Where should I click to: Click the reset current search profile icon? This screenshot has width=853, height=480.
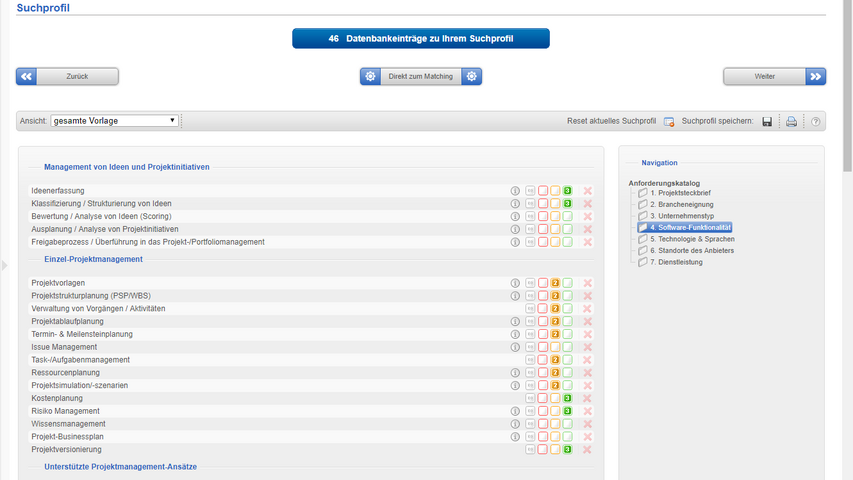(x=669, y=121)
